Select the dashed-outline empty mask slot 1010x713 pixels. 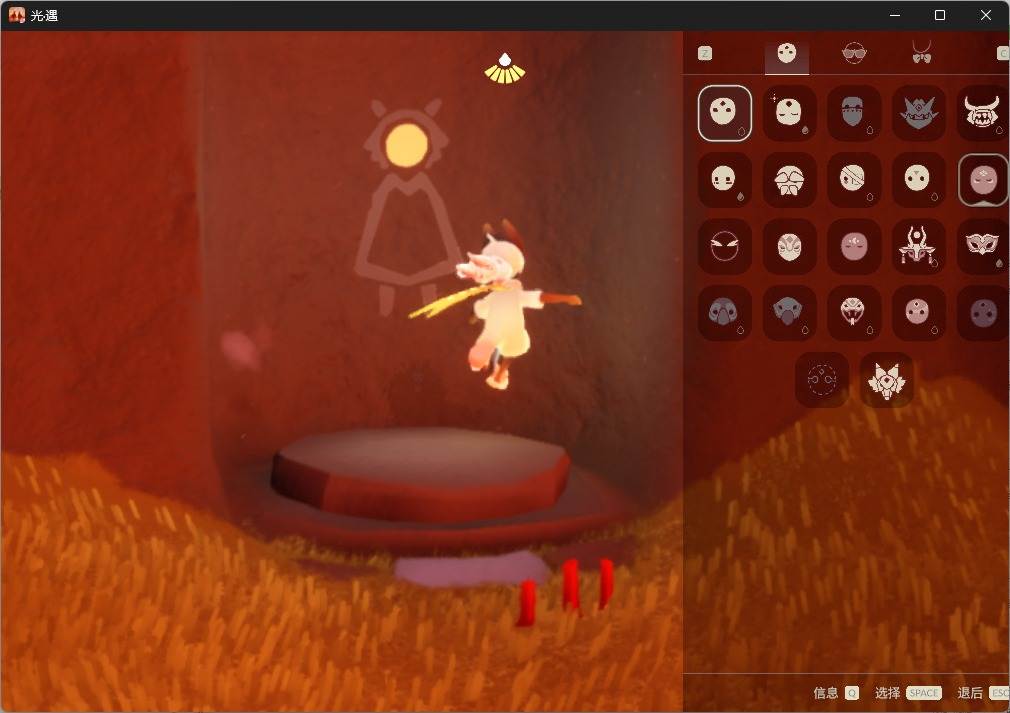[x=822, y=380]
